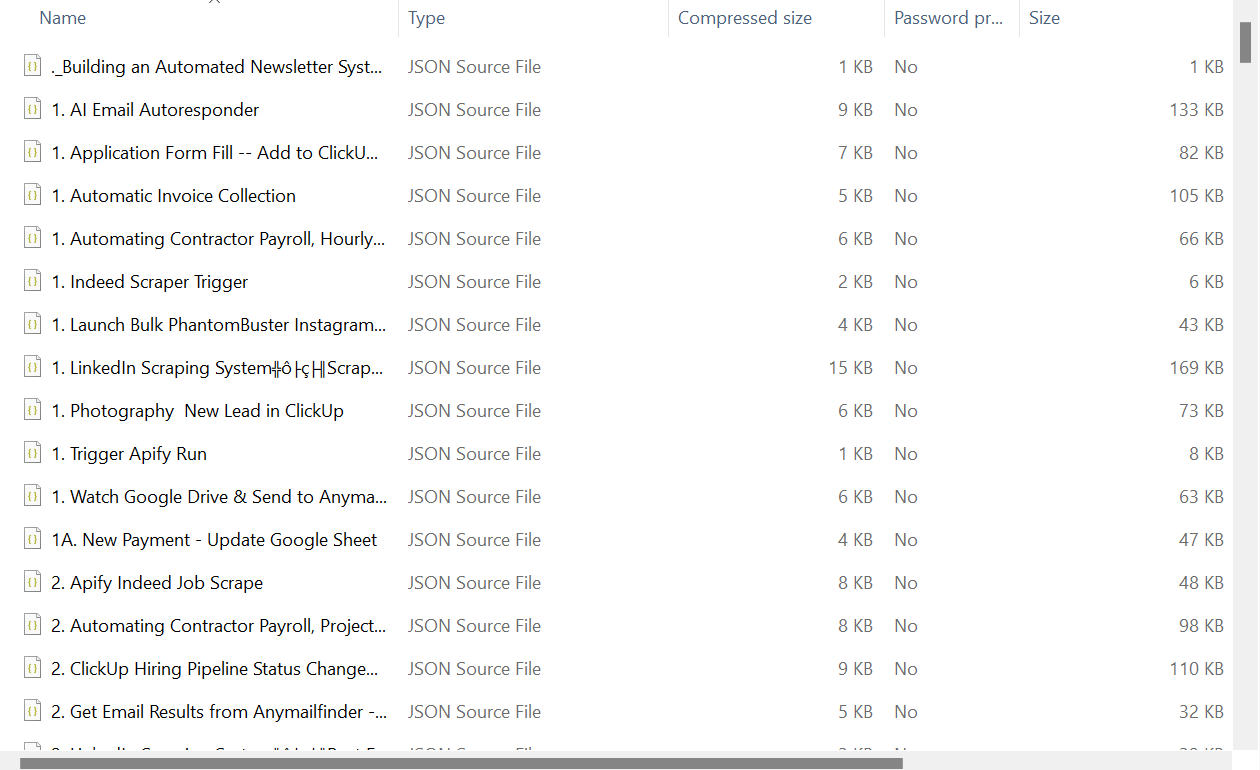Viewport: 1260px width, 770px height.
Task: Click JSON icon of 2. Automating Contractor Payroll, Project
Action: pos(33,626)
